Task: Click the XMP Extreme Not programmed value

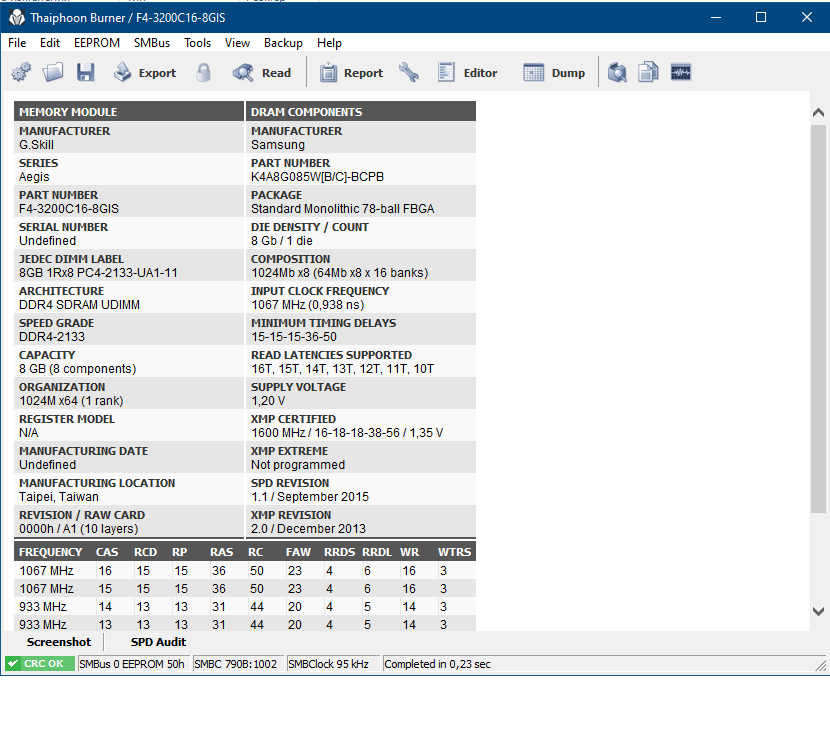Action: 298,465
